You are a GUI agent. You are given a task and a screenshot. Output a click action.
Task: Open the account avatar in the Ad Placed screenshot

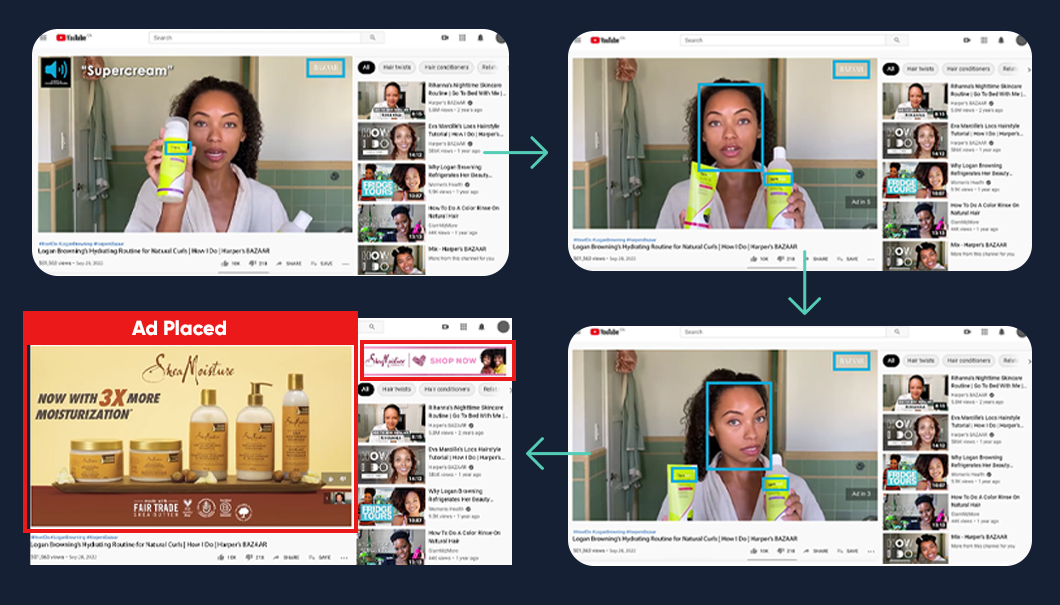502,327
